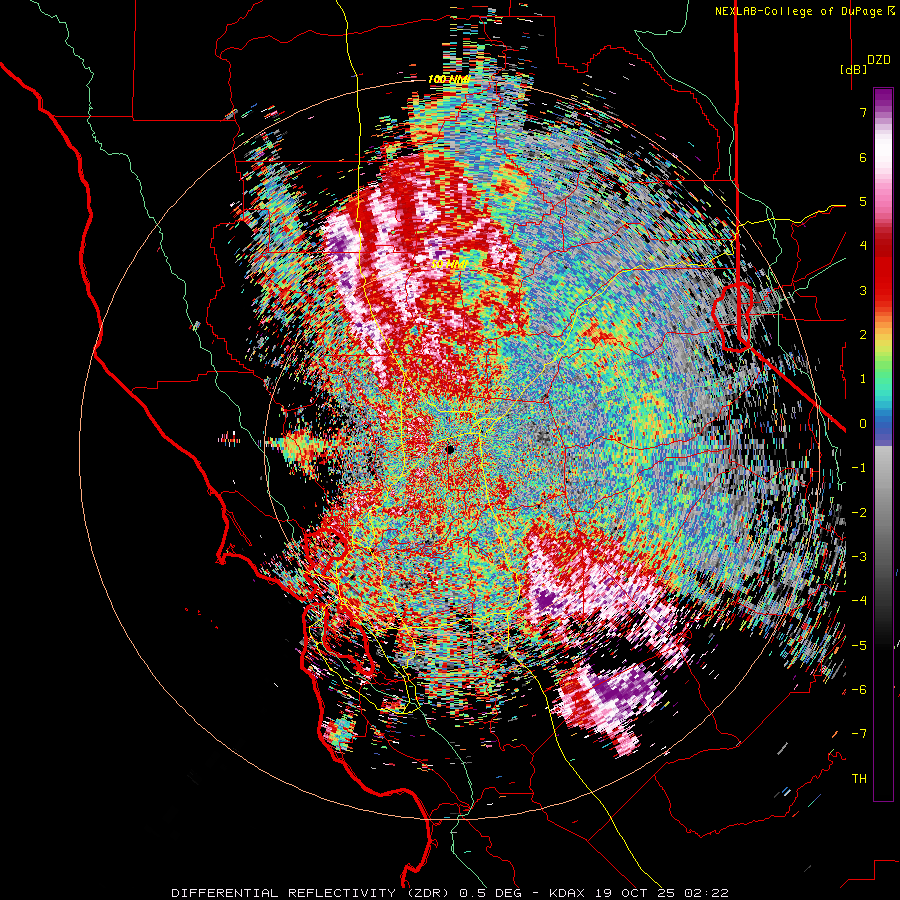The image size is (900, 900).
Task: Click the -4 dB scale label
Action: [x=859, y=601]
